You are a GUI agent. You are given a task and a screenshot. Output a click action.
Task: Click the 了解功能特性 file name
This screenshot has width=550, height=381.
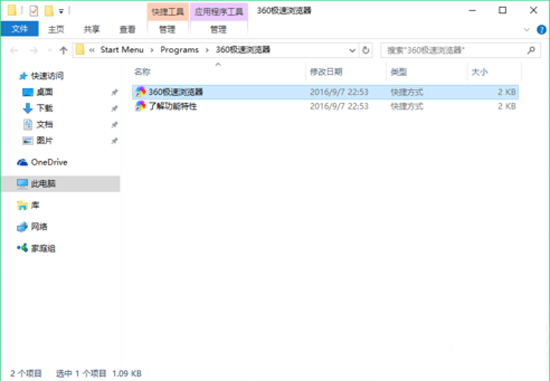click(172, 106)
